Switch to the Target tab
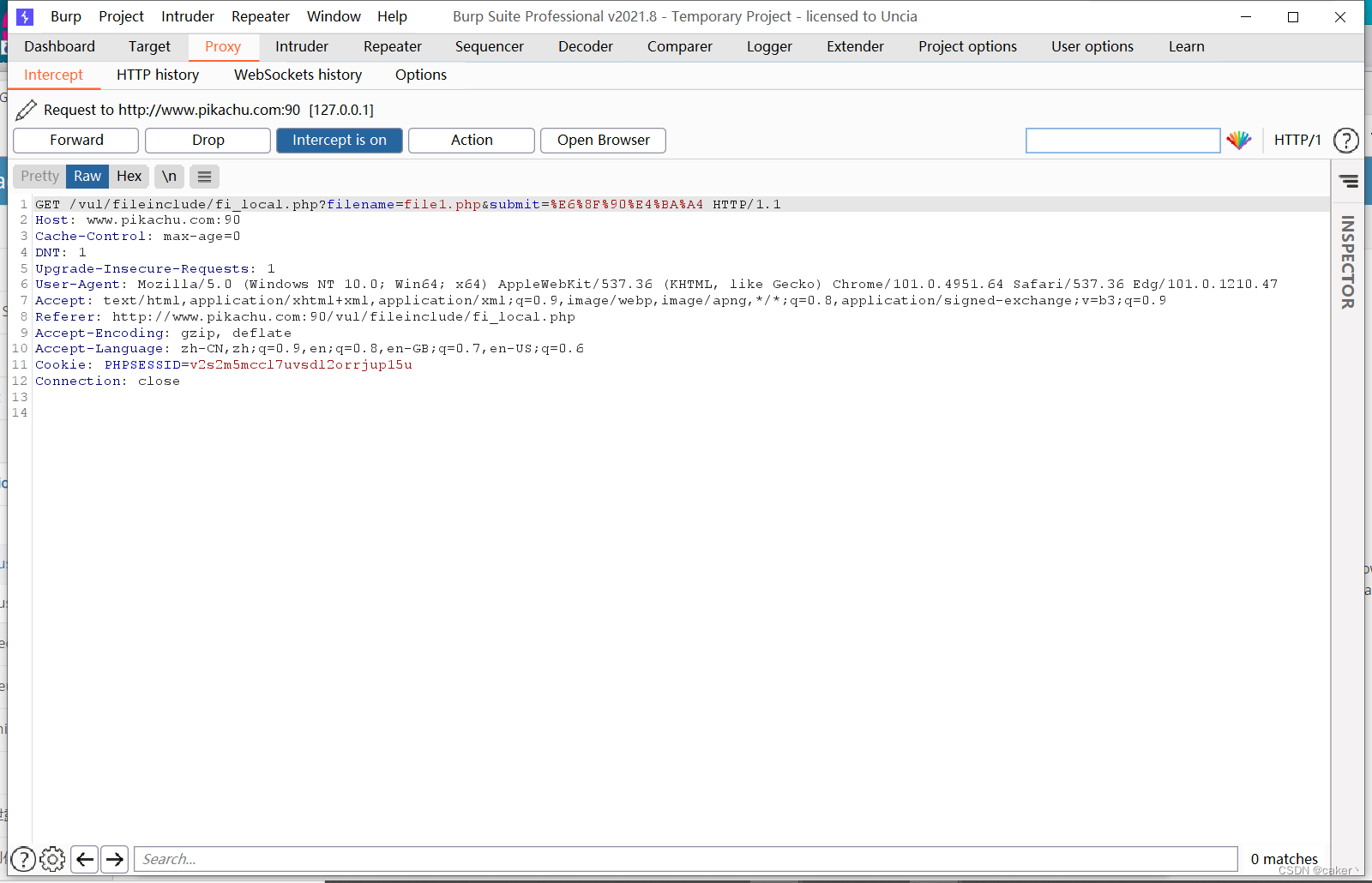The image size is (1372, 883). click(x=149, y=46)
